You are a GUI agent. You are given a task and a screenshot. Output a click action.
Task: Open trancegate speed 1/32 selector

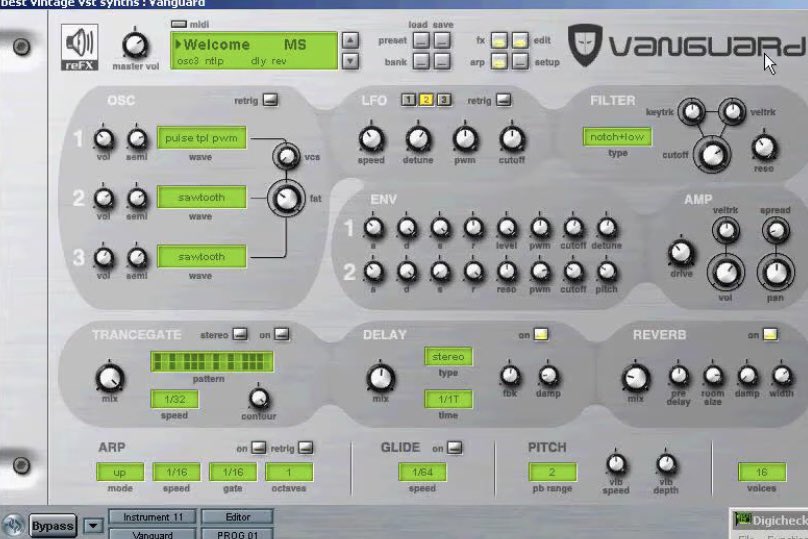coord(175,399)
